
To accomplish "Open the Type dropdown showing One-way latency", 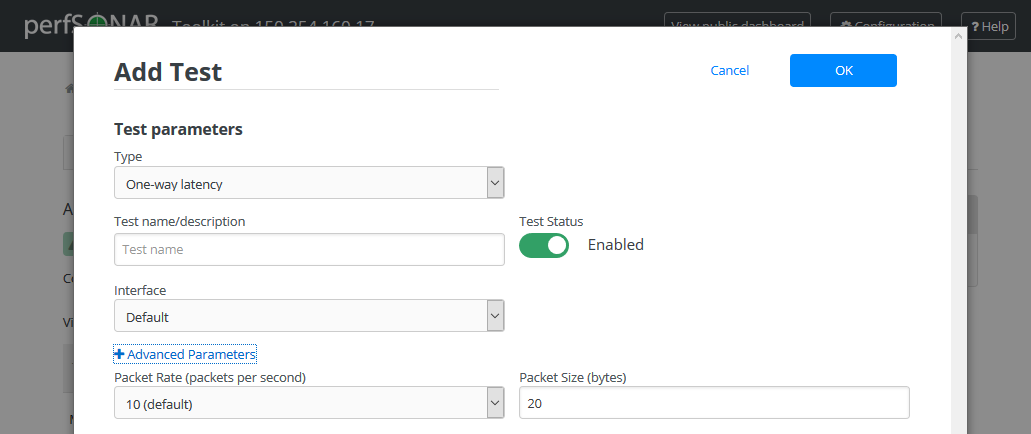I will [309, 183].
